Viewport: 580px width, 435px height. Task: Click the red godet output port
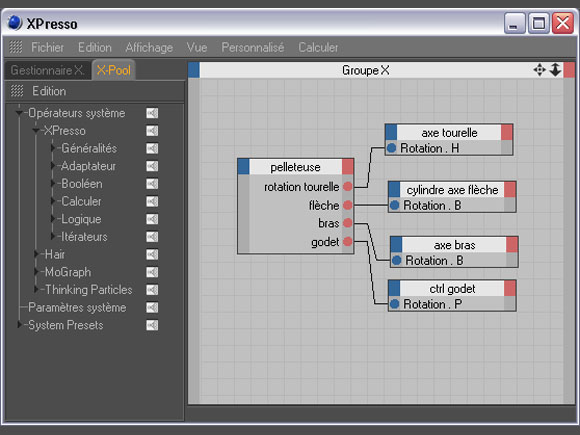coord(347,242)
